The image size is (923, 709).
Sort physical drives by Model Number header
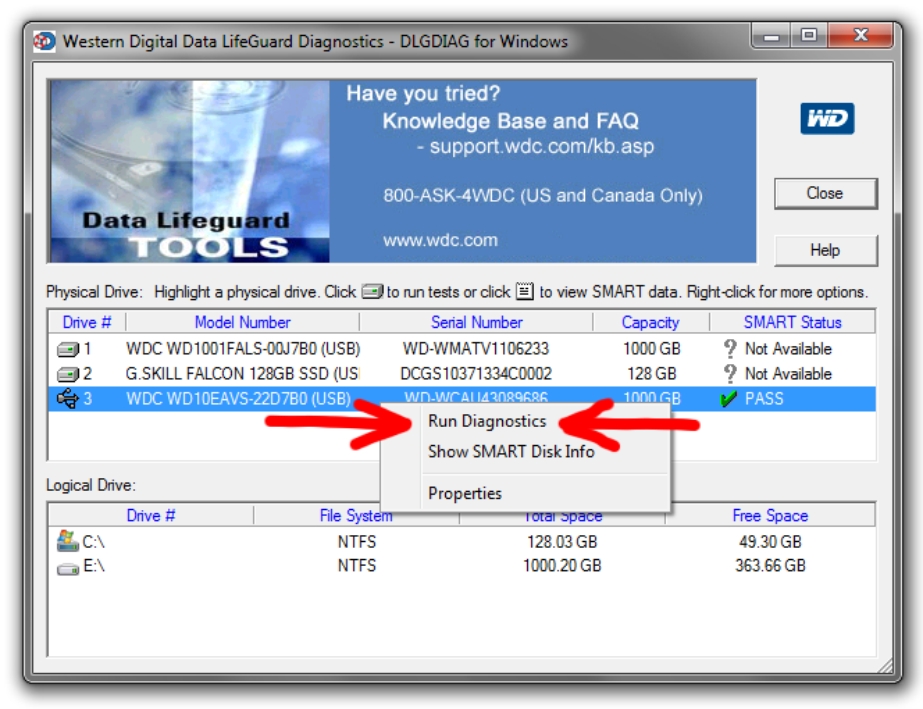point(242,322)
